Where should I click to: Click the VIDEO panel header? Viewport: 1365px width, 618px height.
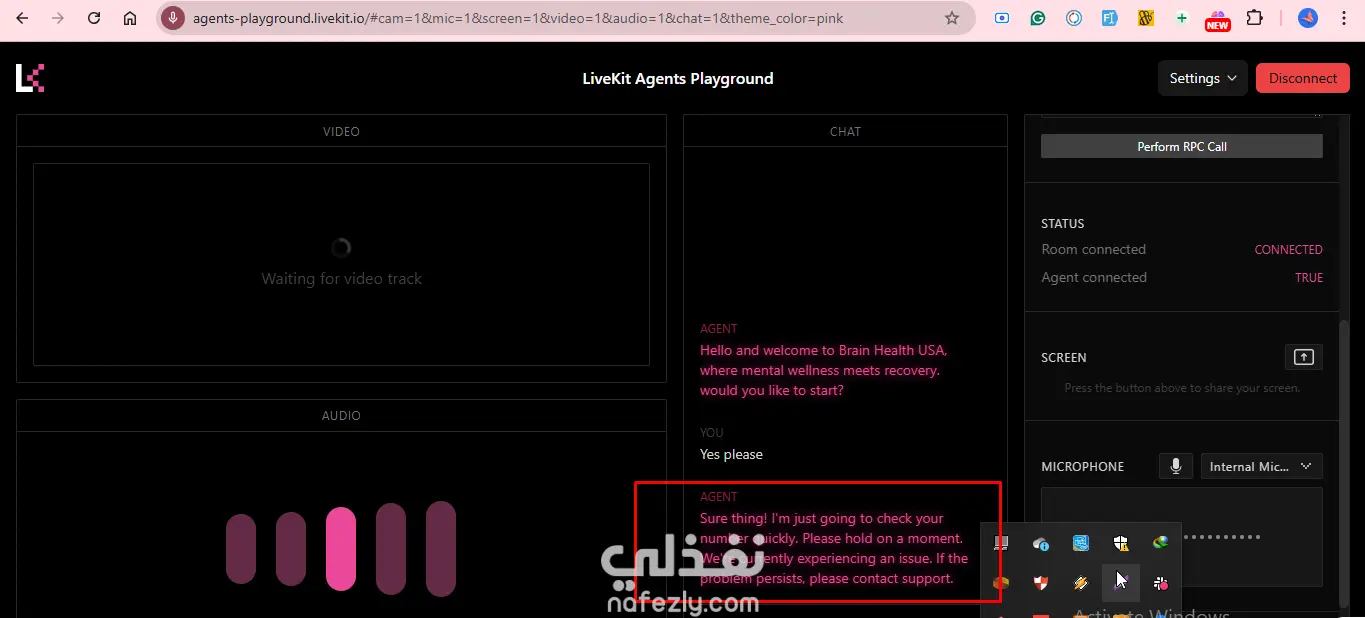pos(341,131)
